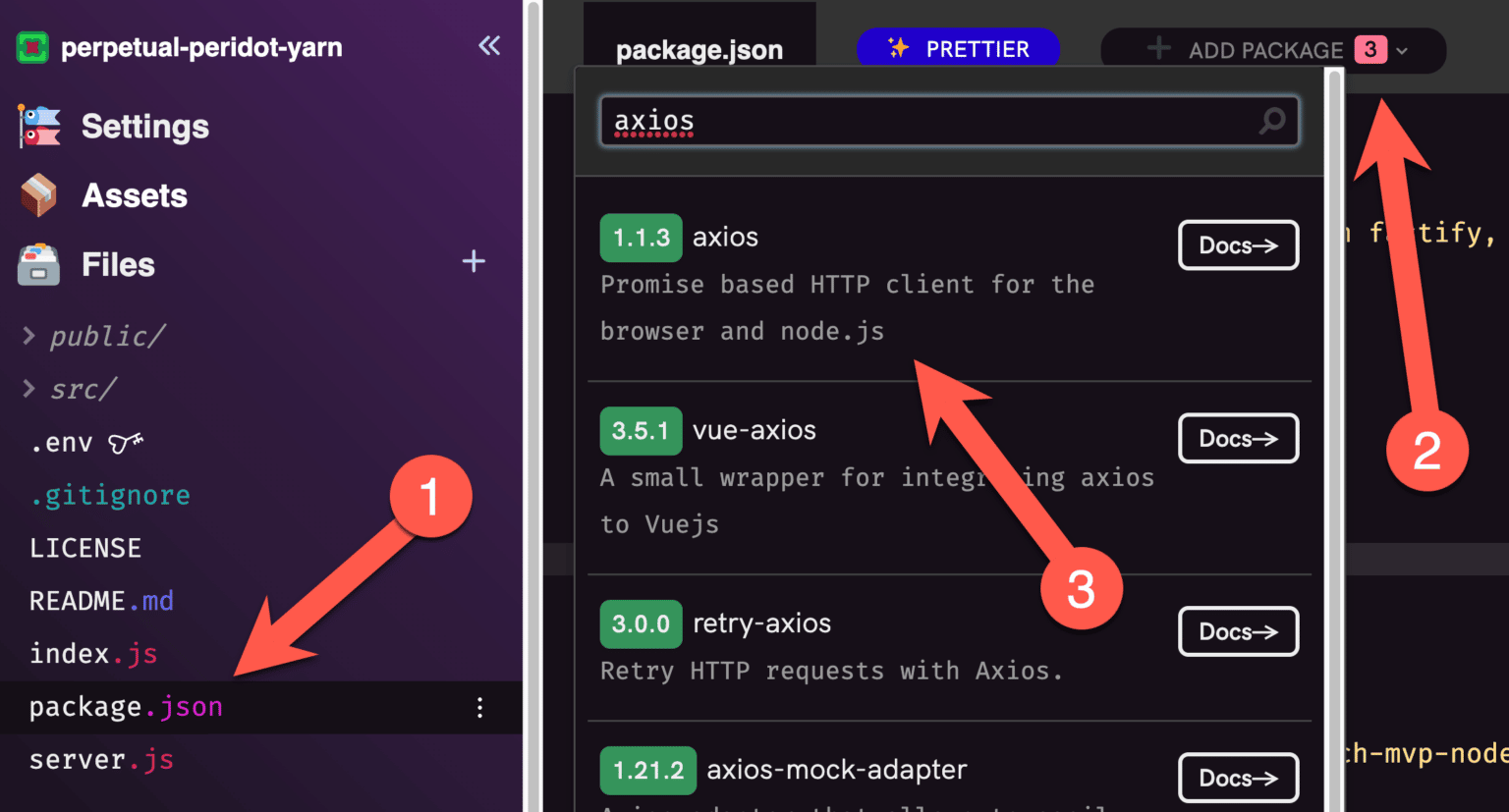Viewport: 1509px width, 812px height.
Task: Collapse the sidebar with the double chevron
Action: [488, 45]
